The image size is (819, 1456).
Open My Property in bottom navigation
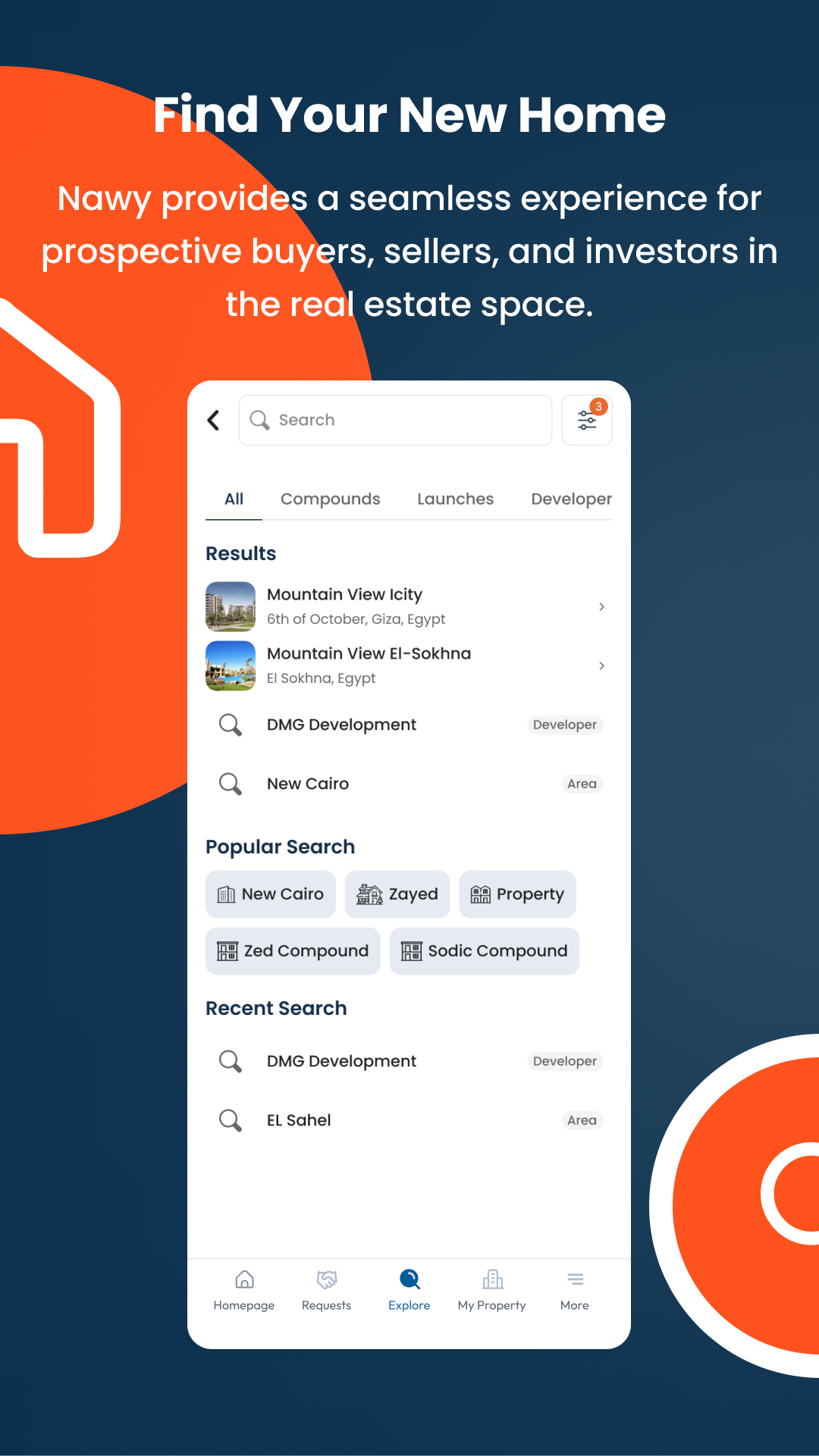(x=492, y=1290)
